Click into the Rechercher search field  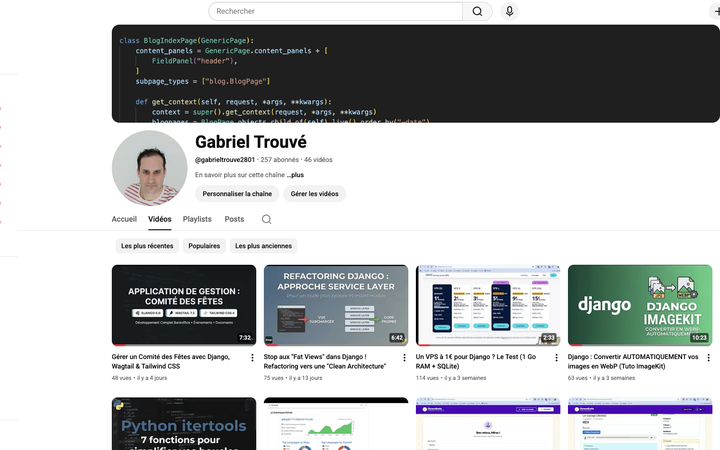tap(335, 11)
